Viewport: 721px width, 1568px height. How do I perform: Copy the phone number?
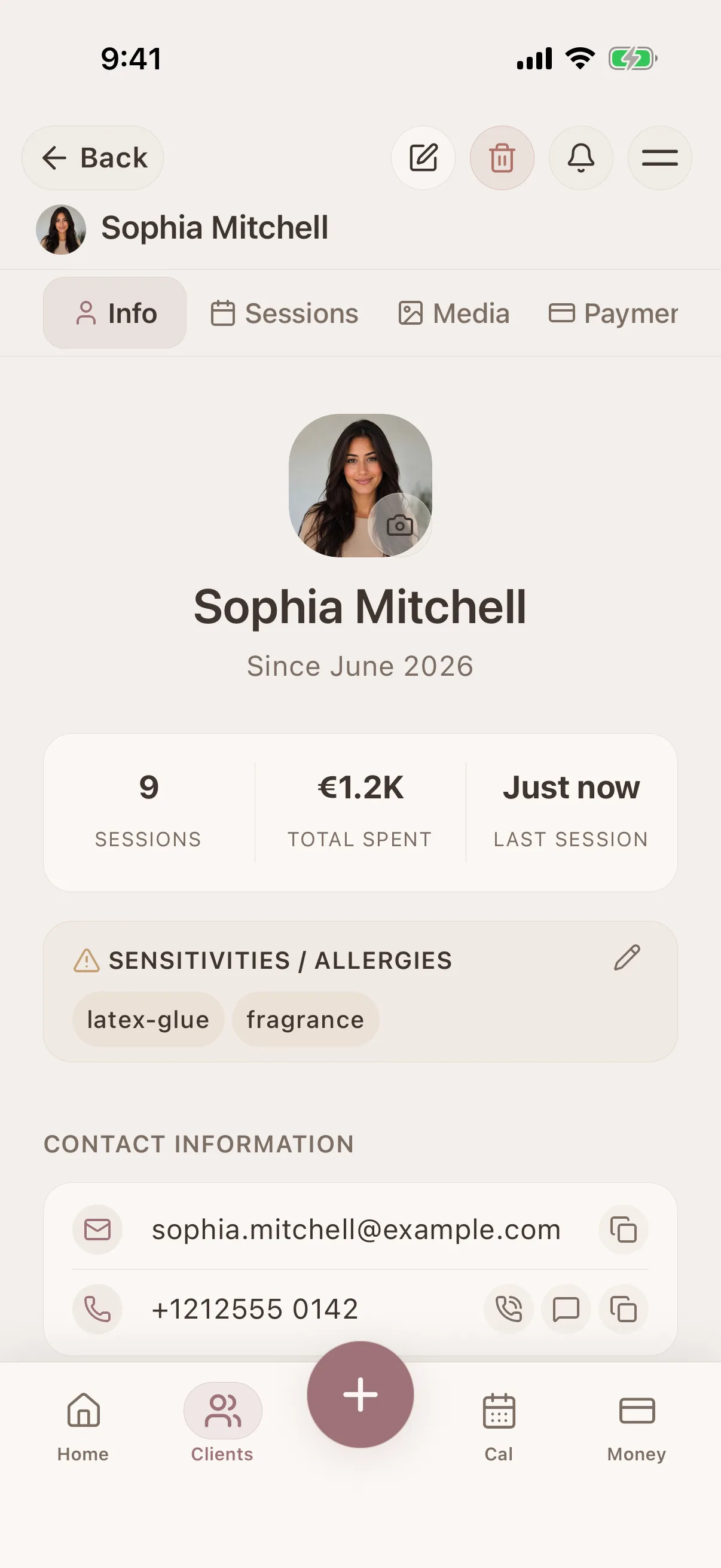624,1308
